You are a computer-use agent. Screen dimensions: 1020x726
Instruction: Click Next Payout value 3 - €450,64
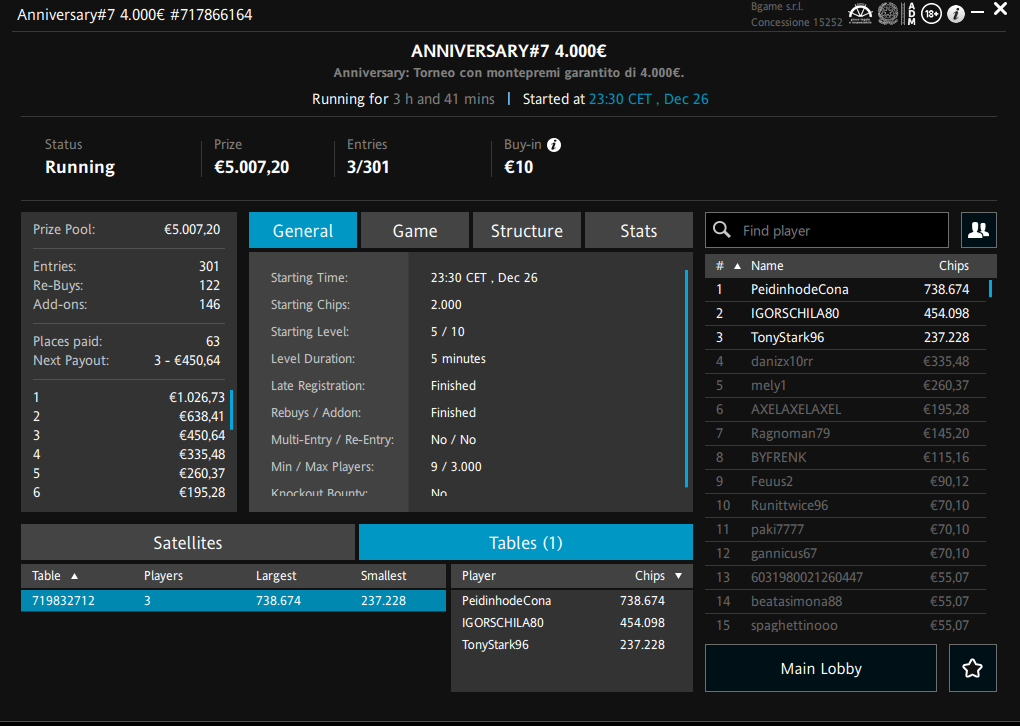[x=187, y=360]
